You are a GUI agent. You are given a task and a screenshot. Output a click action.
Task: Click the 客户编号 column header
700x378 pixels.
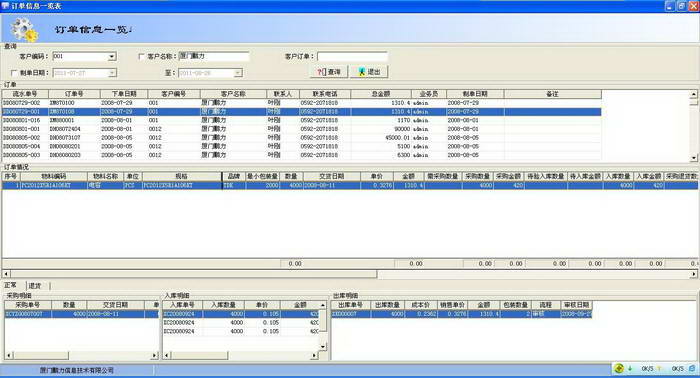pos(174,94)
